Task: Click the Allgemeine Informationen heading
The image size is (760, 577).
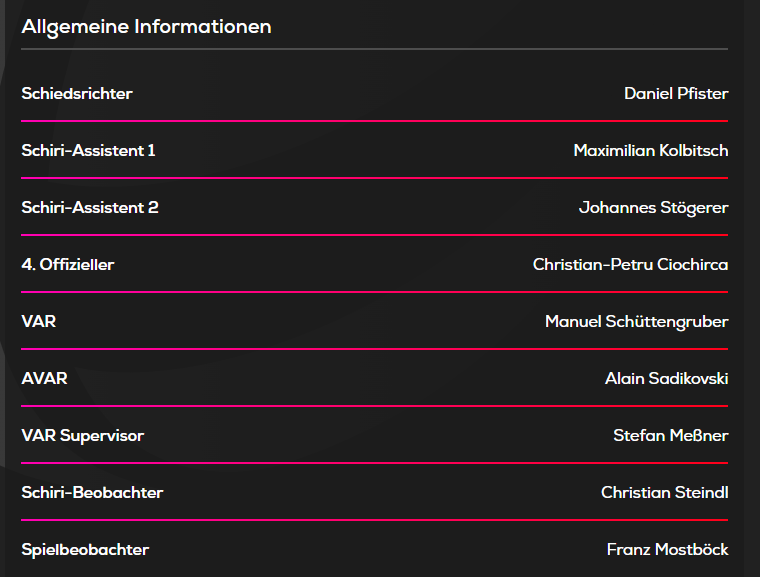Action: [x=146, y=27]
